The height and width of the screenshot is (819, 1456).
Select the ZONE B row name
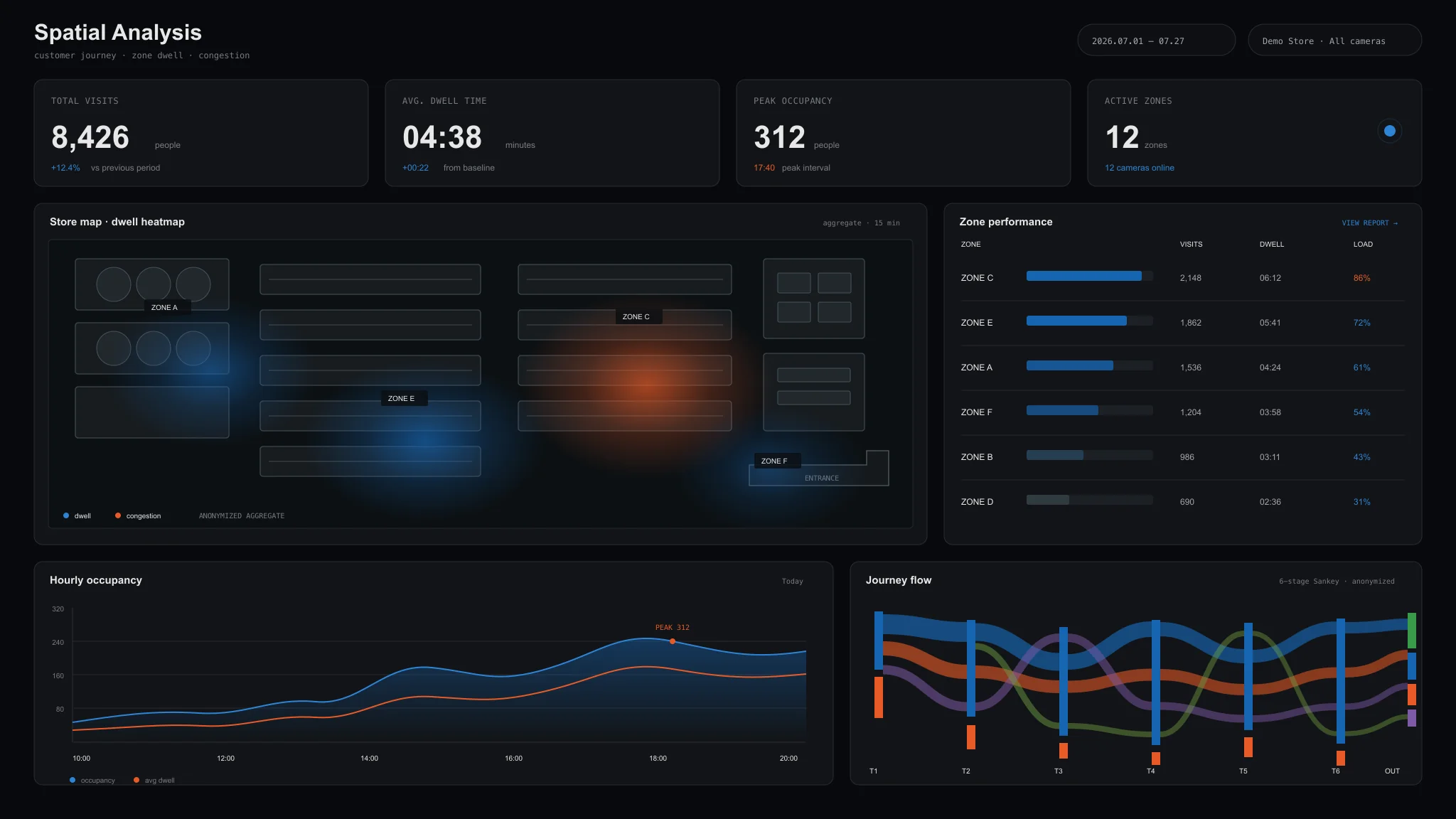[976, 457]
